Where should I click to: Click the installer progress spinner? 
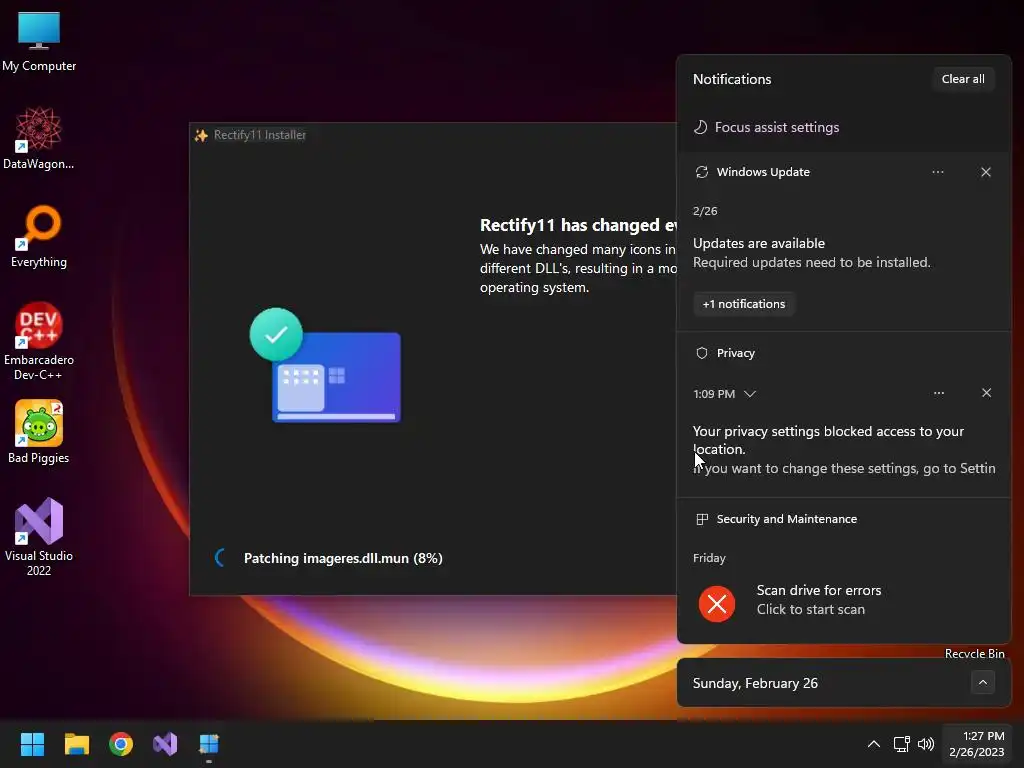coord(221,558)
